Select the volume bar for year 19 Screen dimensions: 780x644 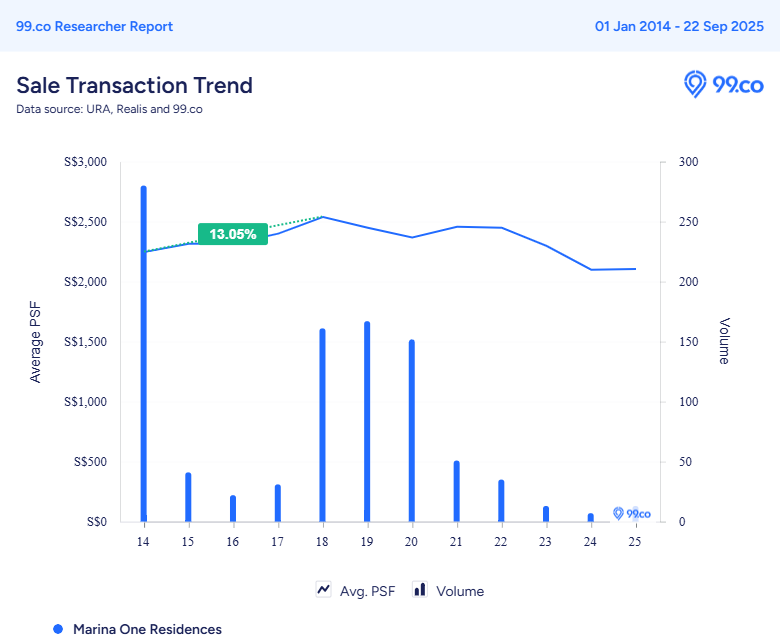pyautogui.click(x=367, y=420)
